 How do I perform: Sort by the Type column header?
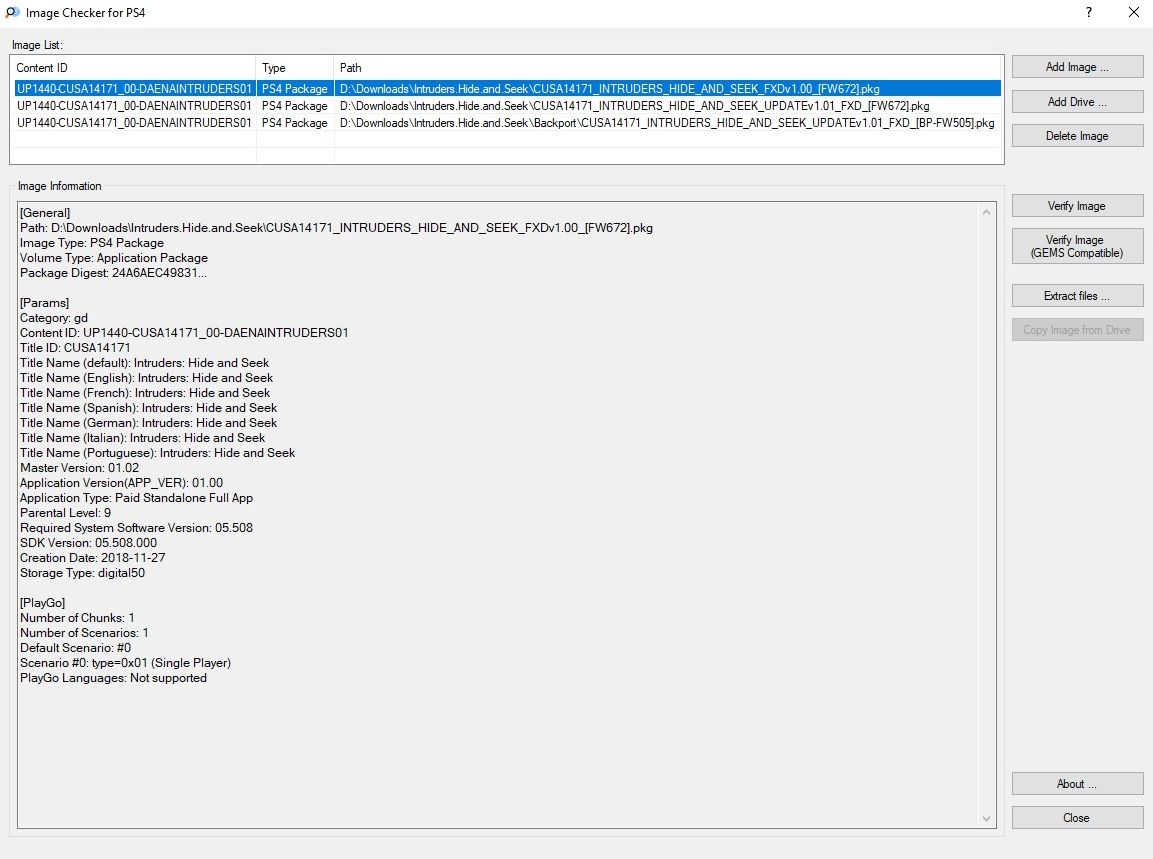pos(294,68)
